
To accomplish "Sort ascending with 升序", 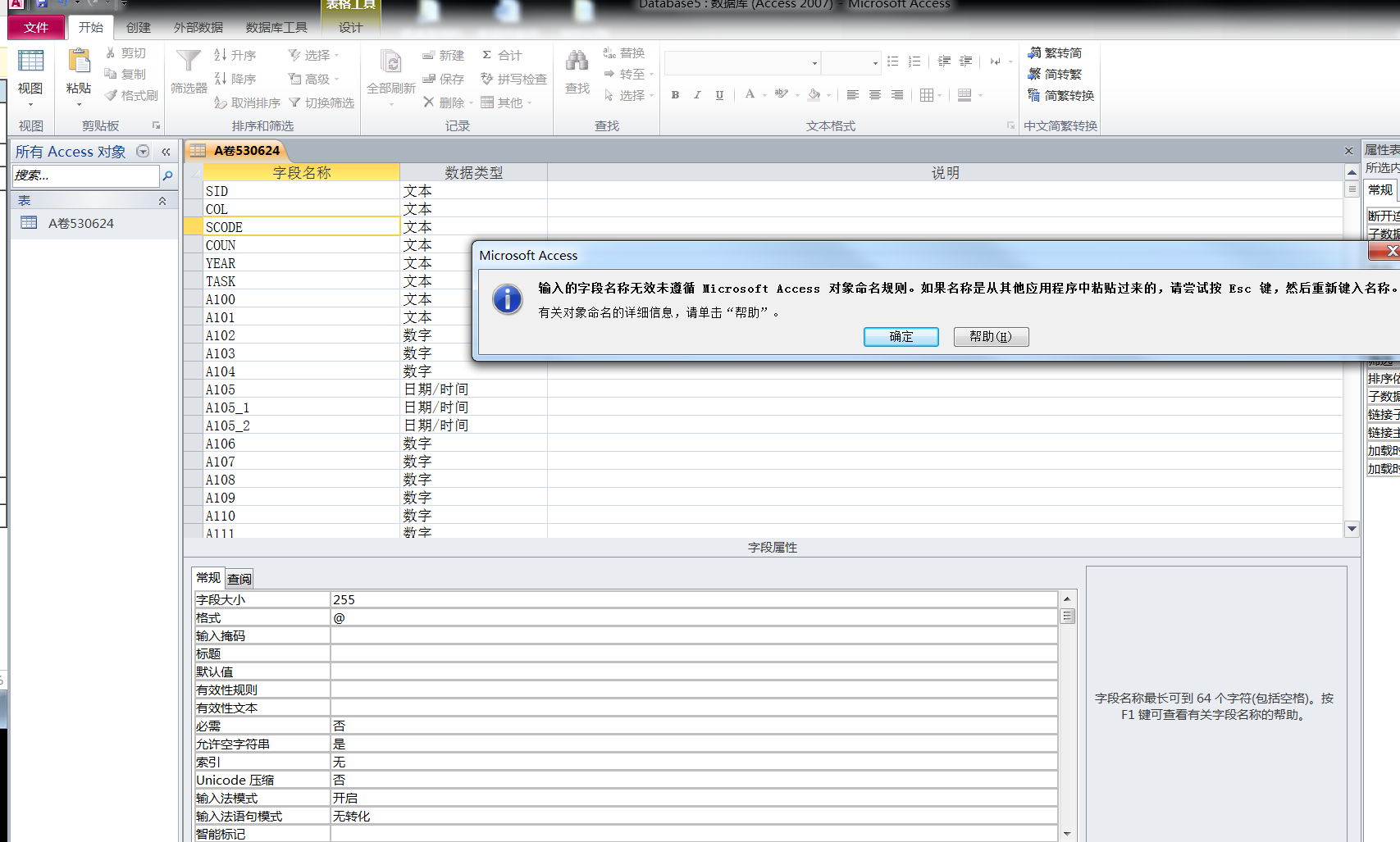I will click(x=235, y=55).
